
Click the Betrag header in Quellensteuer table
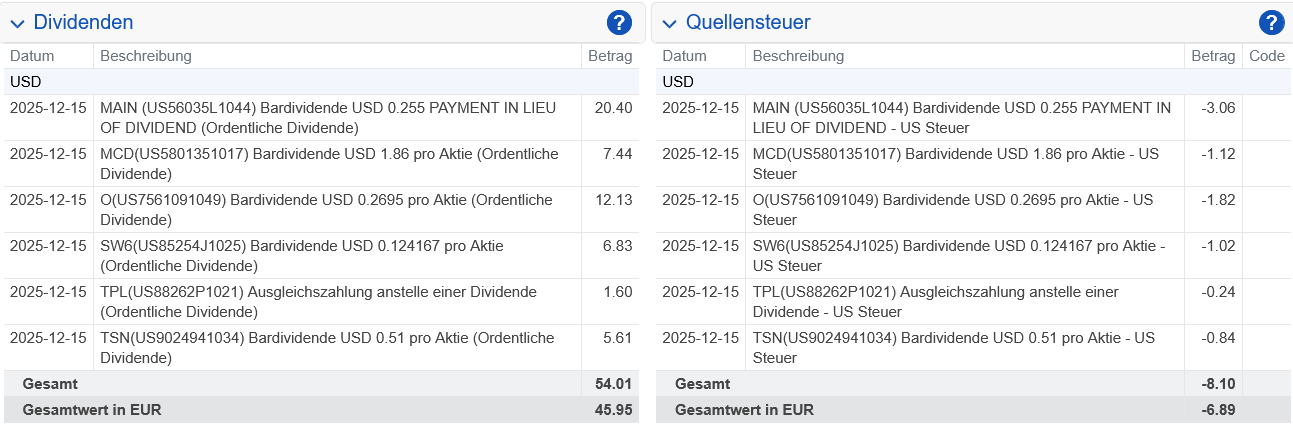point(1213,56)
